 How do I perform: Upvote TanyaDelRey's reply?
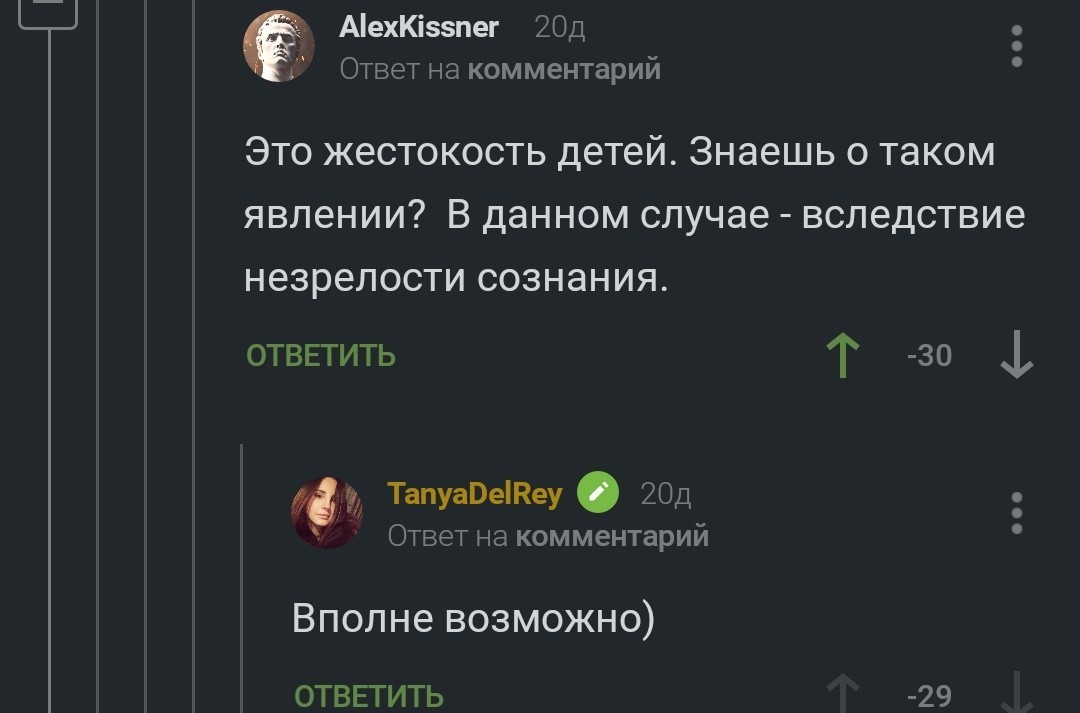[843, 694]
